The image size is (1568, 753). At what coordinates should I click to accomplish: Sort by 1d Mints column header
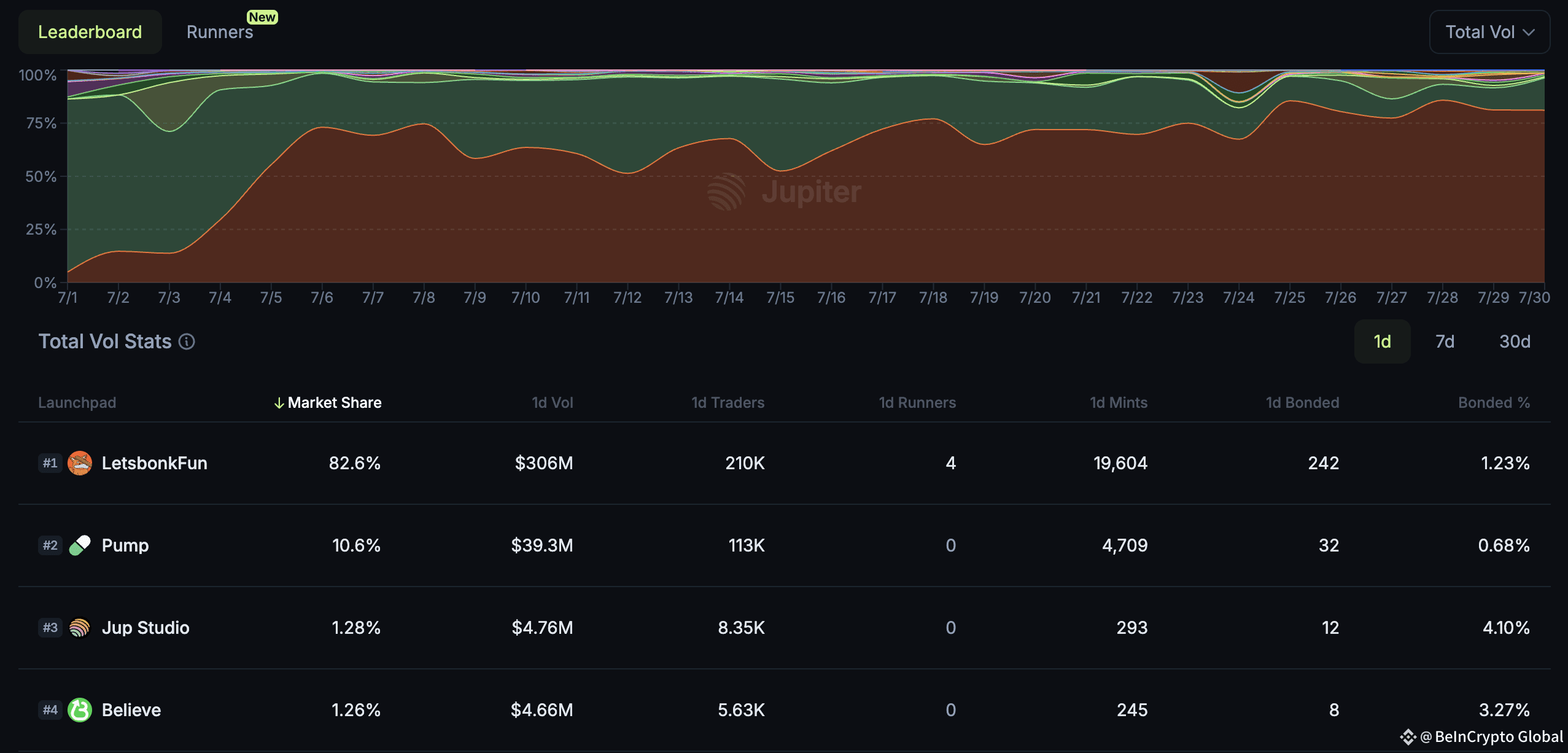click(1119, 403)
